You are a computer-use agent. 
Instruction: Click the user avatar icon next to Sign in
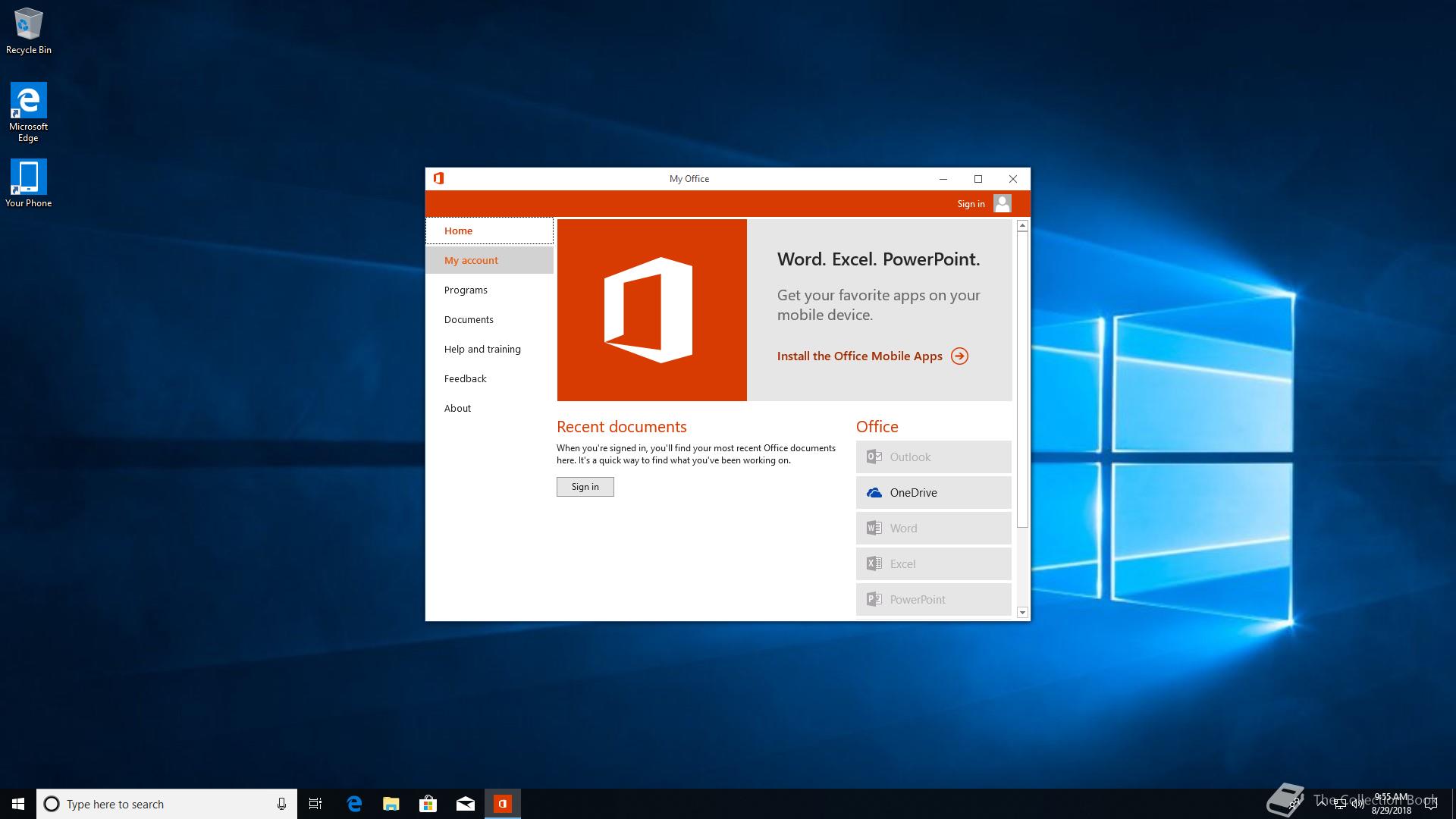pos(1002,203)
